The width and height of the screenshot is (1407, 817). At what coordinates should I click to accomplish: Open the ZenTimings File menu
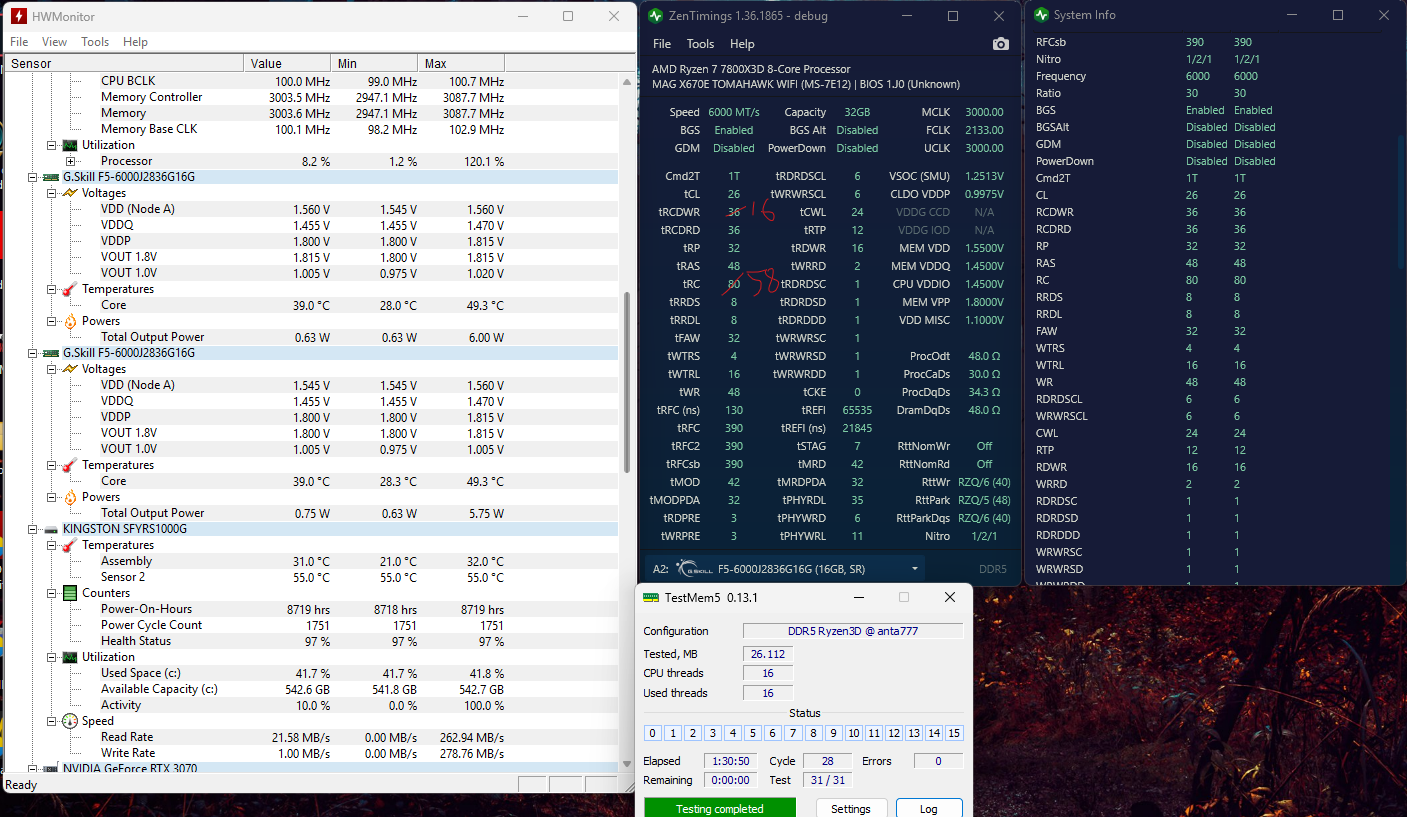[x=662, y=44]
